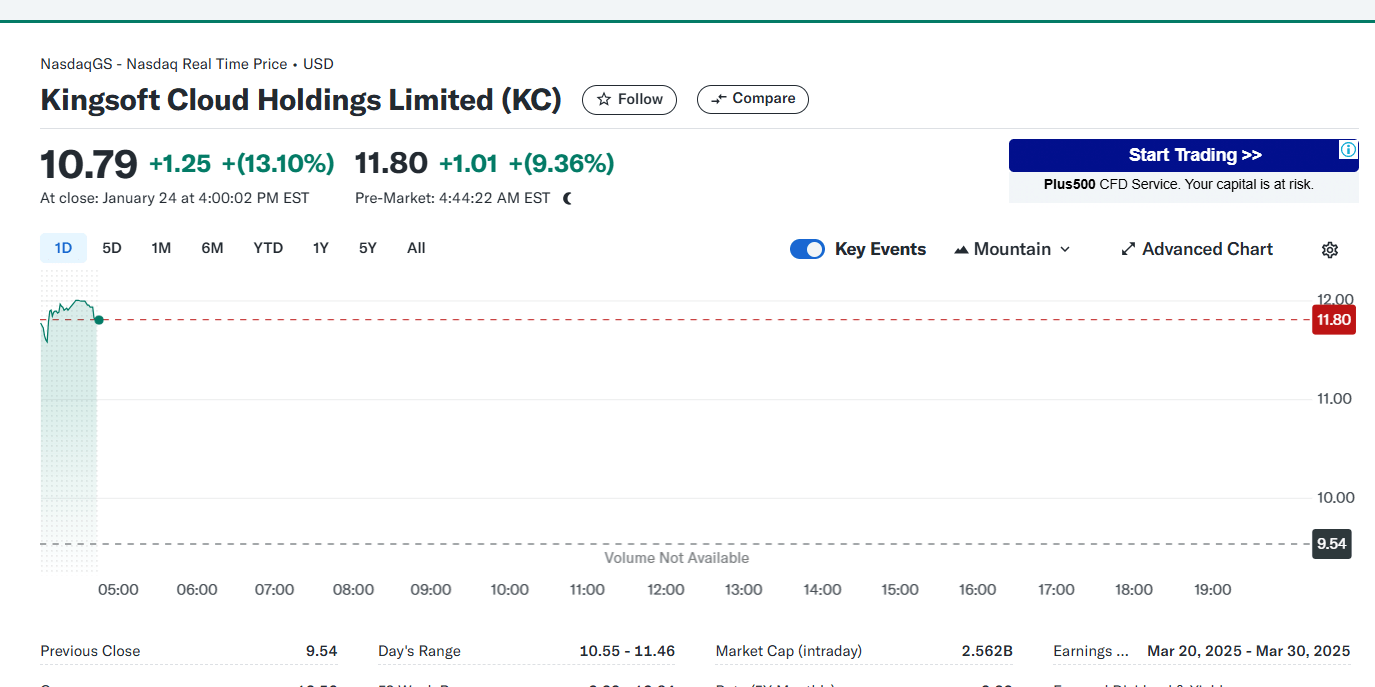Click the At close January 24 timestamp
Viewport: 1375px width, 687px height.
[175, 198]
